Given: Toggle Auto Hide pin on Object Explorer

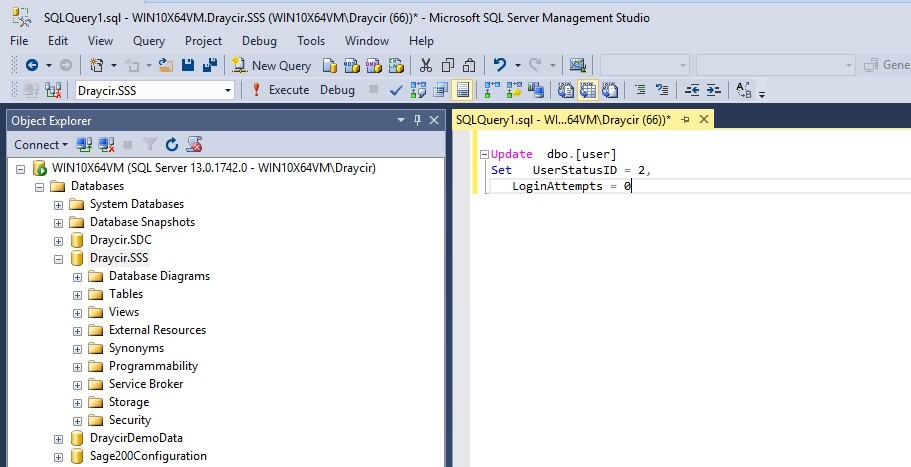Looking at the screenshot, I should point(417,120).
